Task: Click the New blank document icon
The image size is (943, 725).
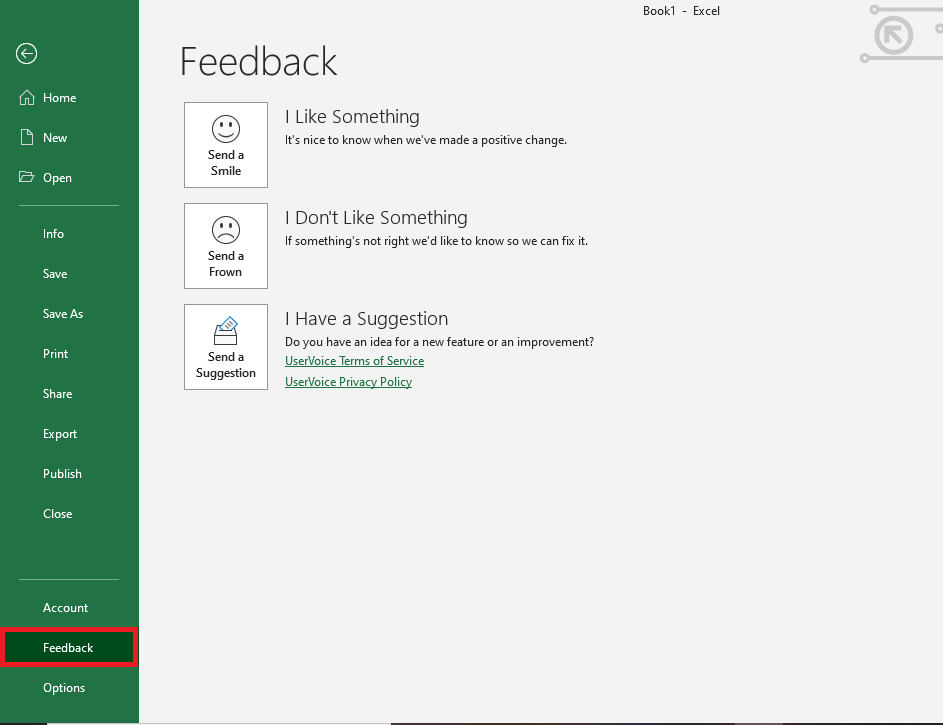Action: (26, 137)
